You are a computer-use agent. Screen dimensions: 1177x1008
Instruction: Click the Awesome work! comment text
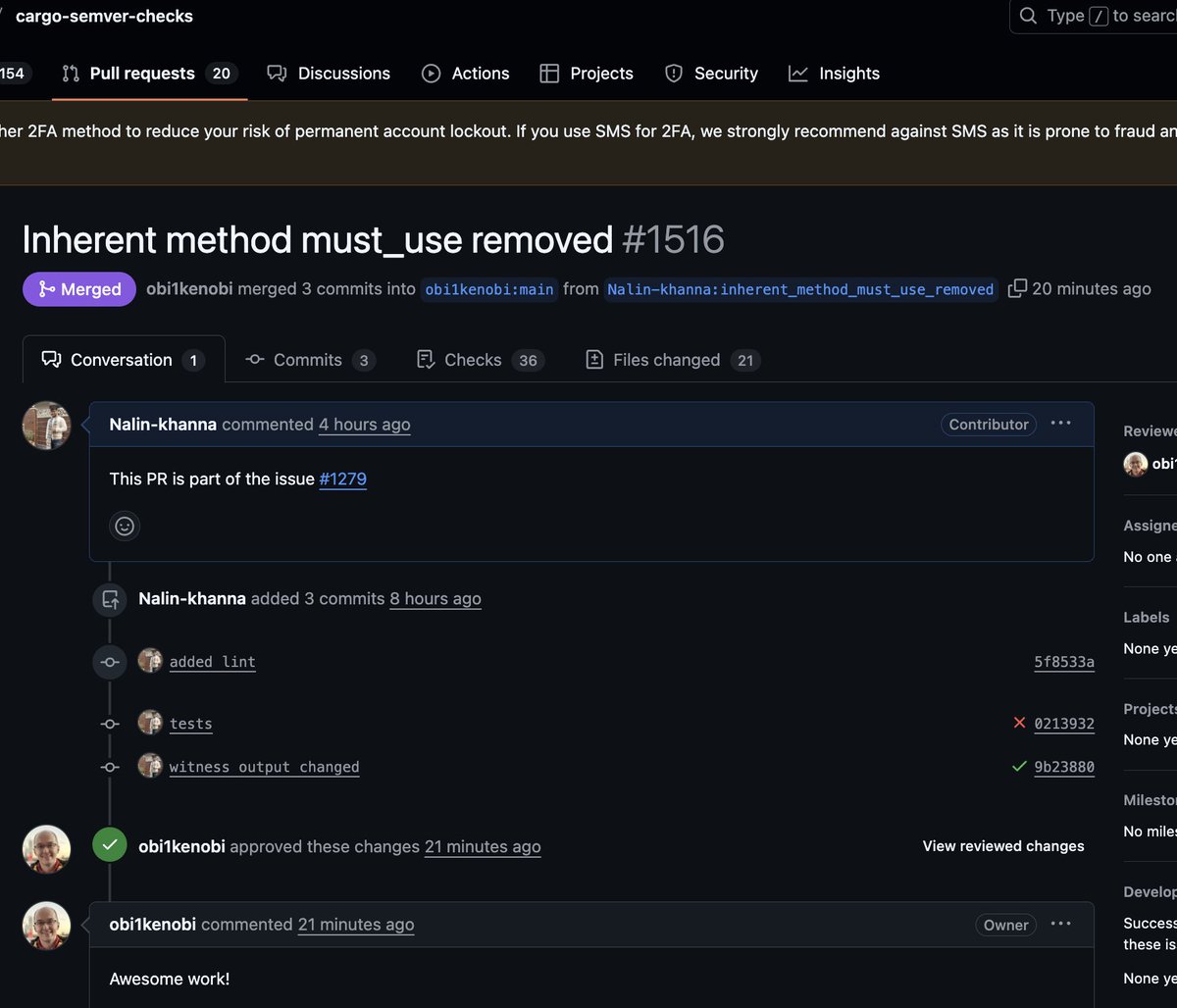pyautogui.click(x=170, y=979)
